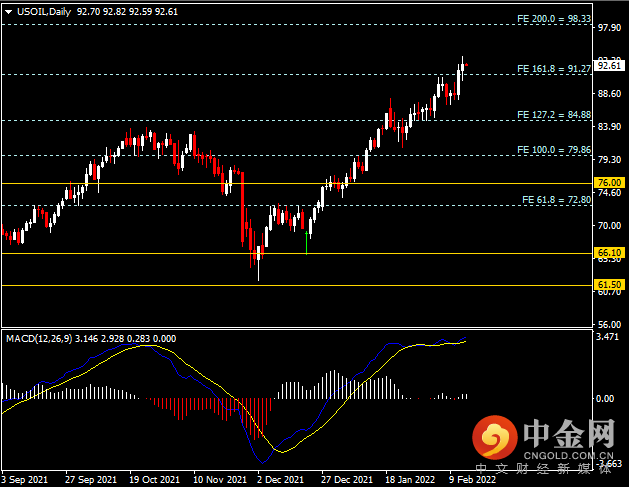Click the 97.90 price axis value
This screenshot has height=487, width=629.
pos(609,29)
